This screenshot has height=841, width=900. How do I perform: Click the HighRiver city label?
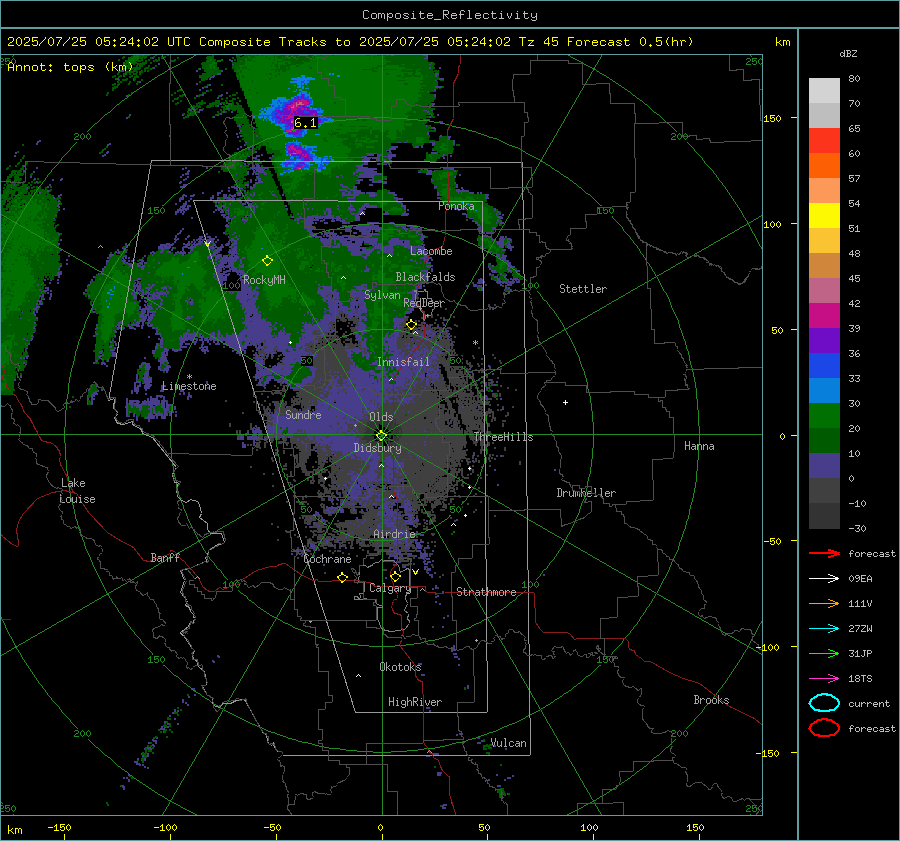pos(415,702)
